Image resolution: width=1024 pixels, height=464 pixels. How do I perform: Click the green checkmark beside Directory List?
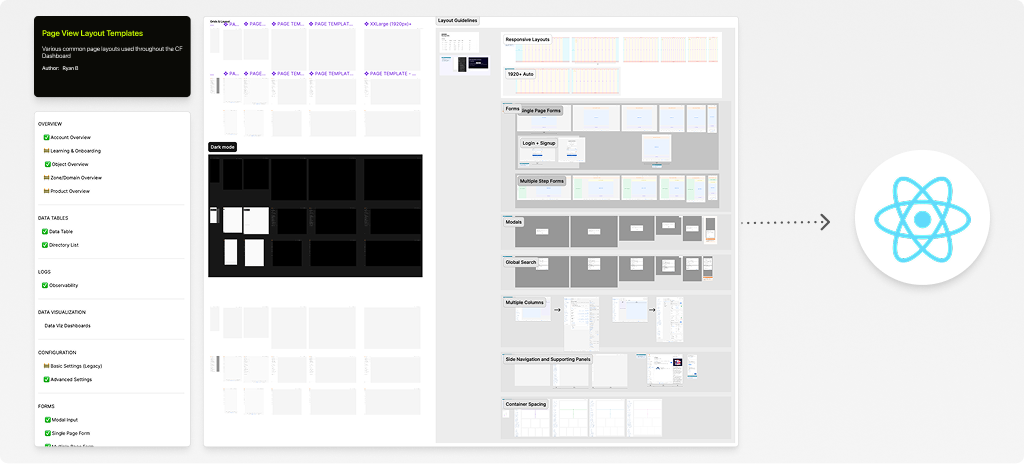(x=45, y=245)
